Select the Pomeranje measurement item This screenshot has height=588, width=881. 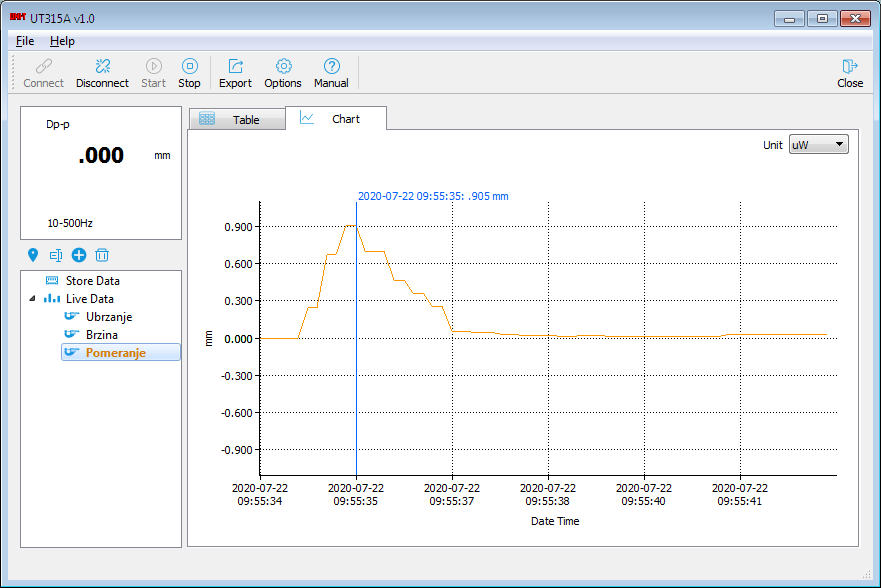(115, 353)
